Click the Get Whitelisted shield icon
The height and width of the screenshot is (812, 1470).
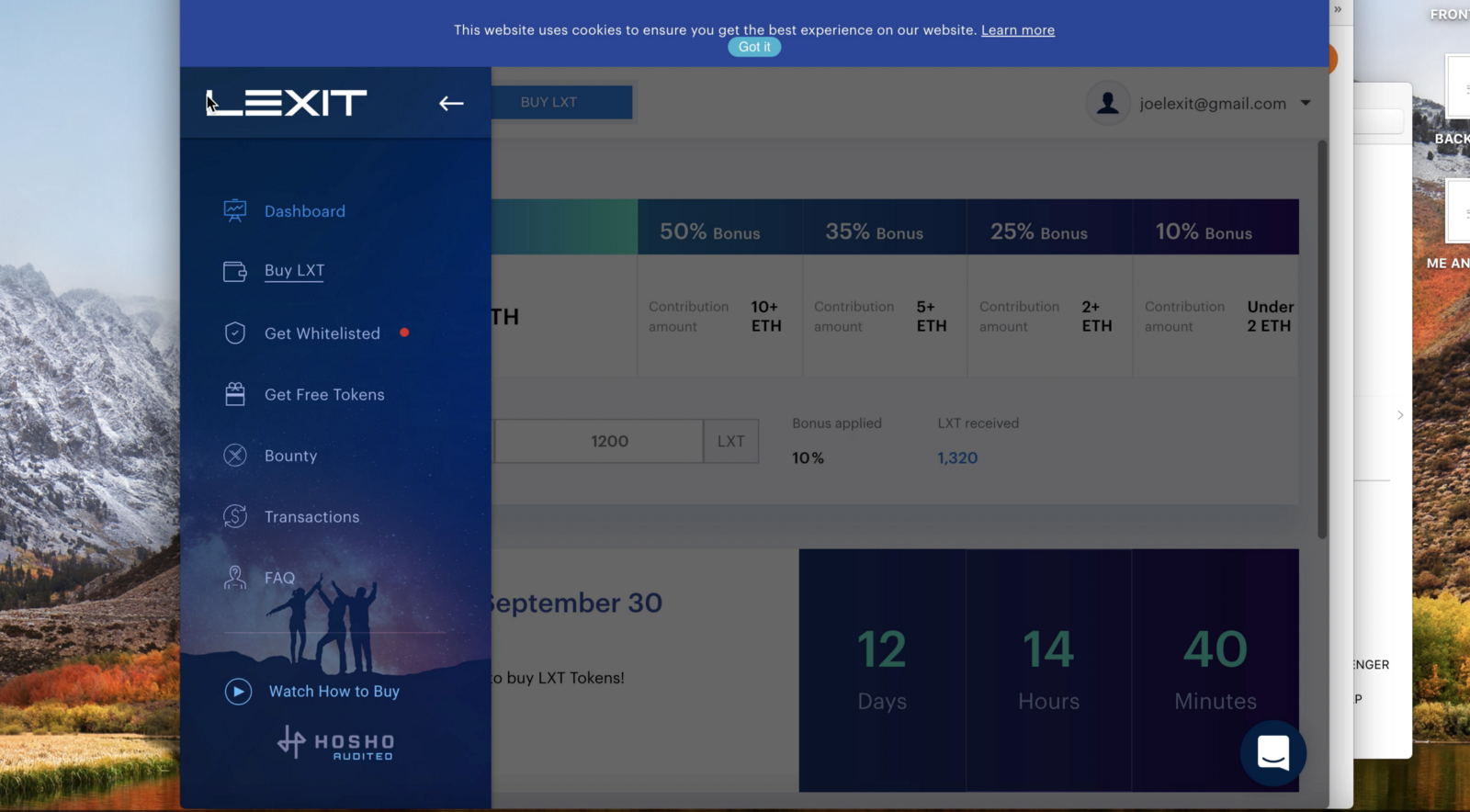point(235,333)
